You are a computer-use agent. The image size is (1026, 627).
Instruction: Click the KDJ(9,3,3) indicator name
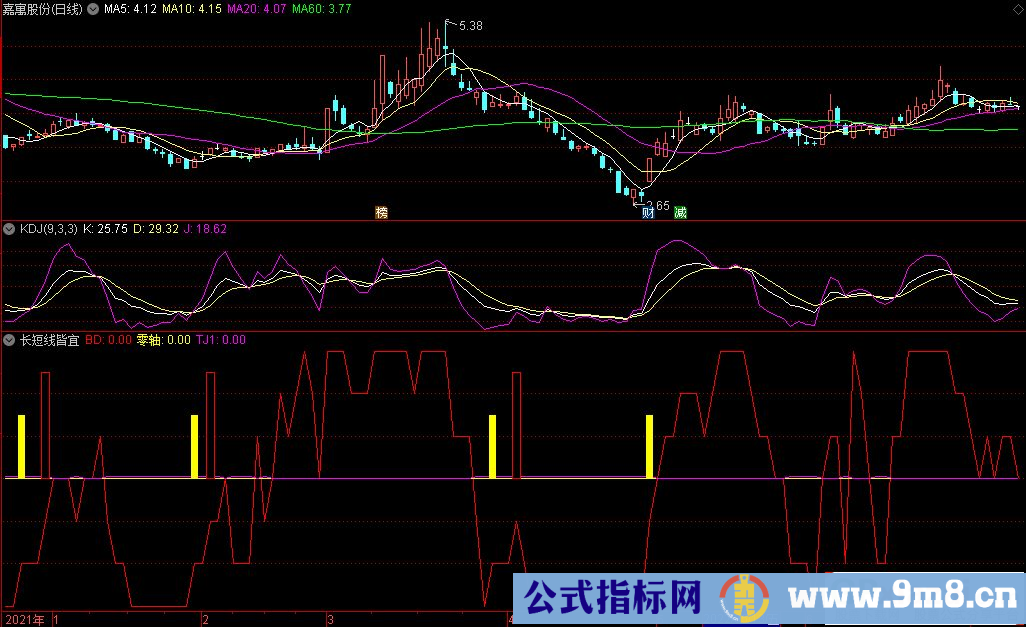48,229
